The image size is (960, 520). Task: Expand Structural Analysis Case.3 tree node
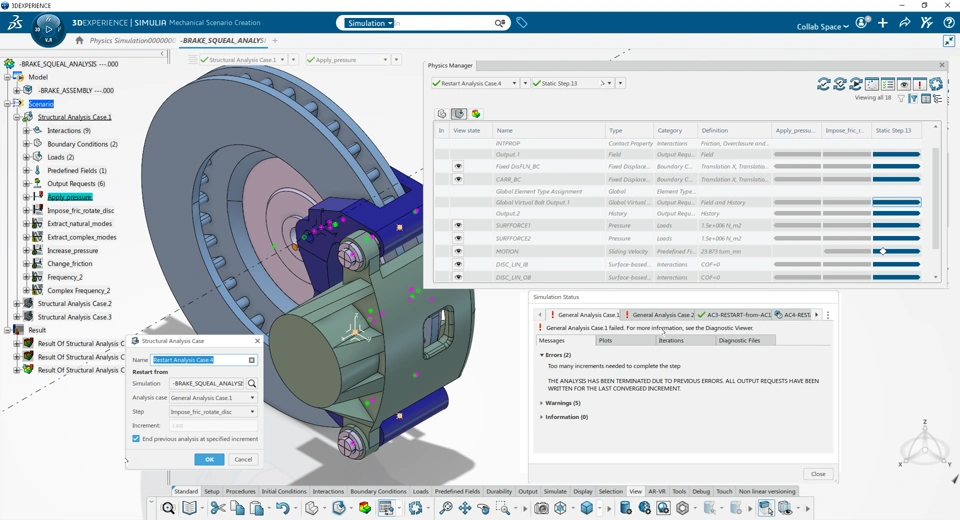tap(17, 317)
